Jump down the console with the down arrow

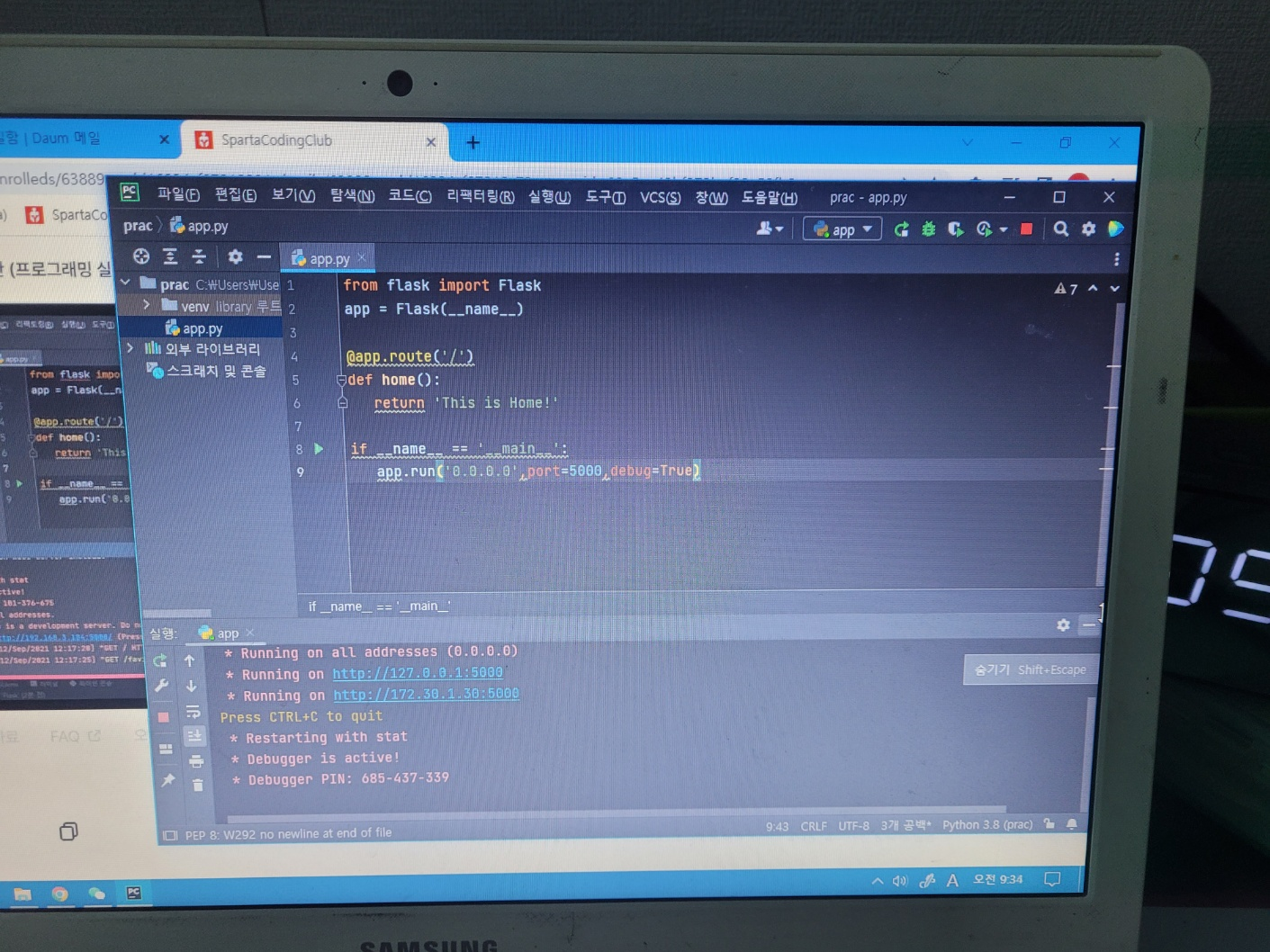click(191, 686)
